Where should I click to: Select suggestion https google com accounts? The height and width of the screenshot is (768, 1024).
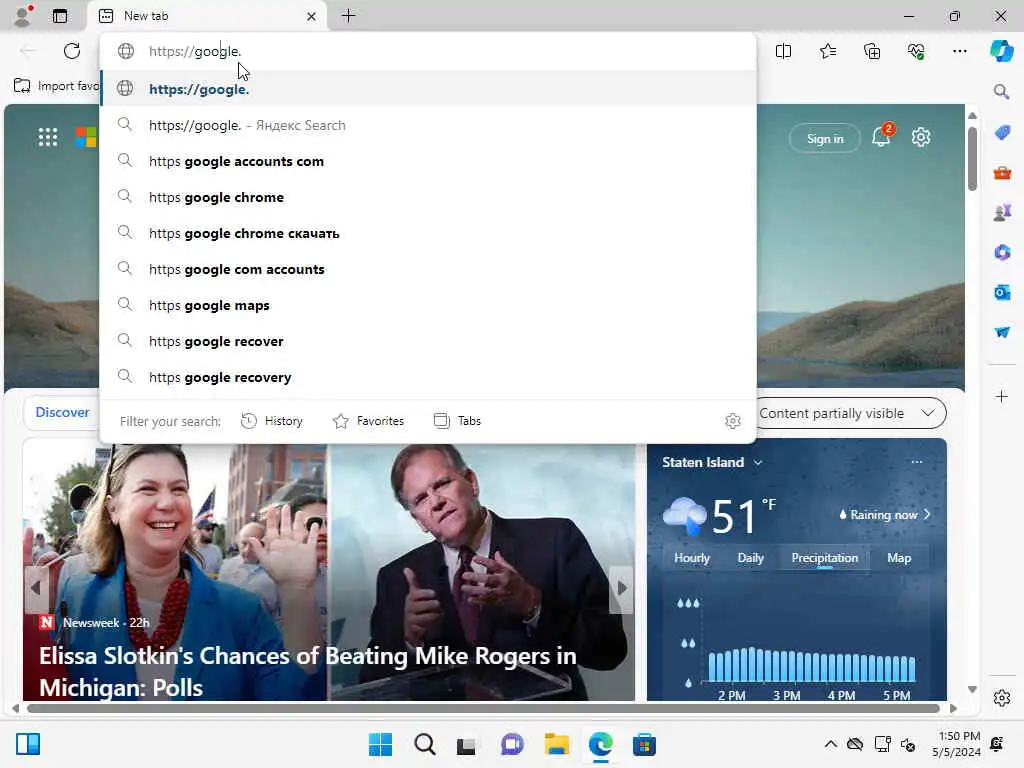428,268
